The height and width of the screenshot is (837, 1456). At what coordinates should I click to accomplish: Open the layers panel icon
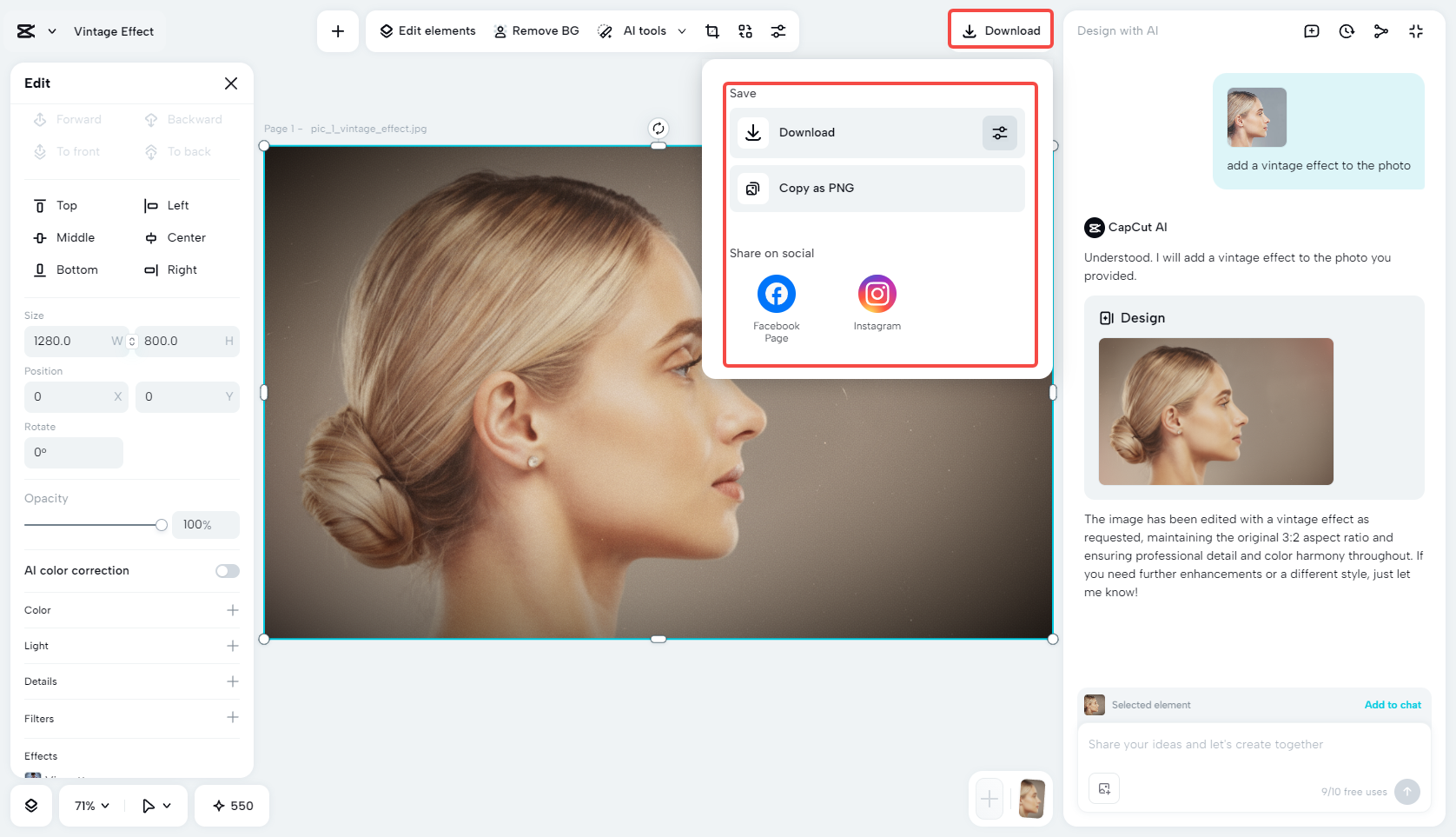coord(31,806)
